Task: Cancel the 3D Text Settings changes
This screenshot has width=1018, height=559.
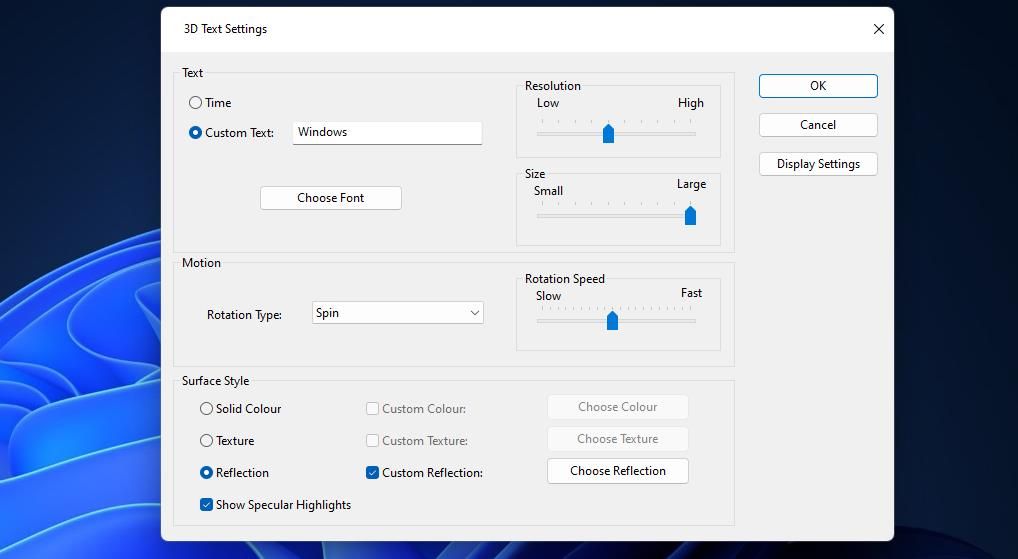Action: 817,125
